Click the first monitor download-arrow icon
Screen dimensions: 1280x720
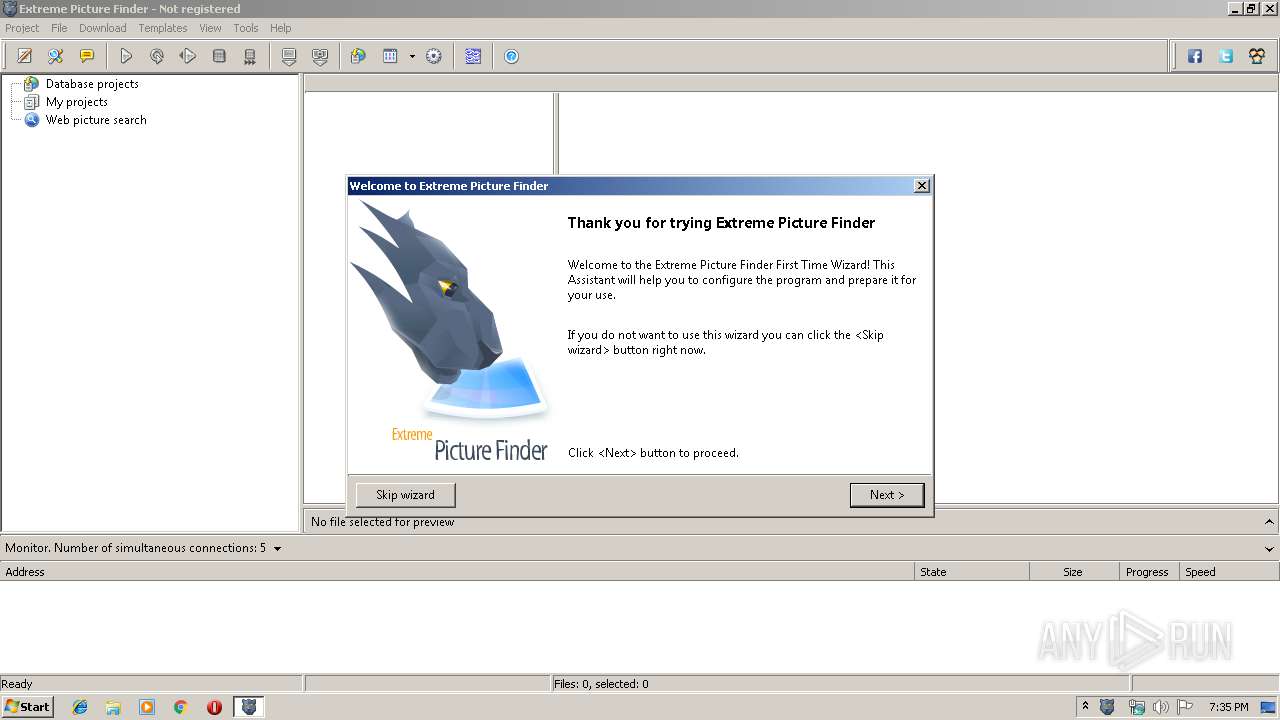pyautogui.click(x=289, y=57)
